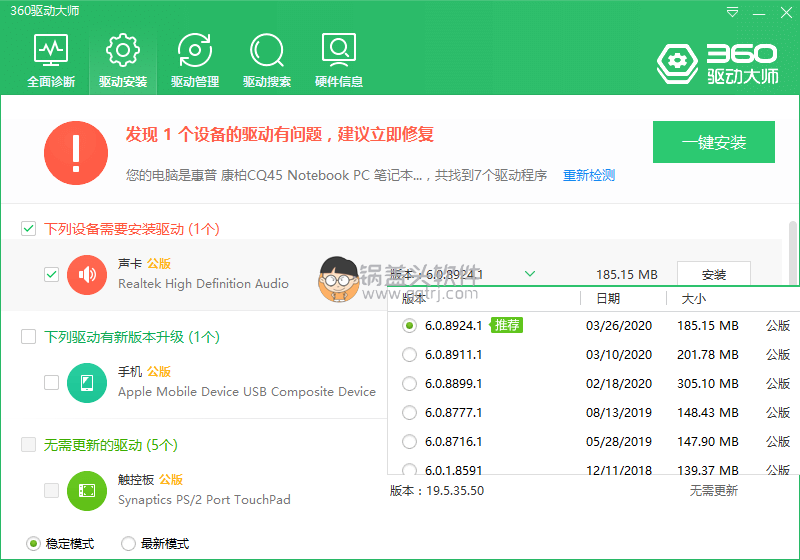Uncheck the Realtek High Definition Audio checkbox

pyautogui.click(x=52, y=275)
